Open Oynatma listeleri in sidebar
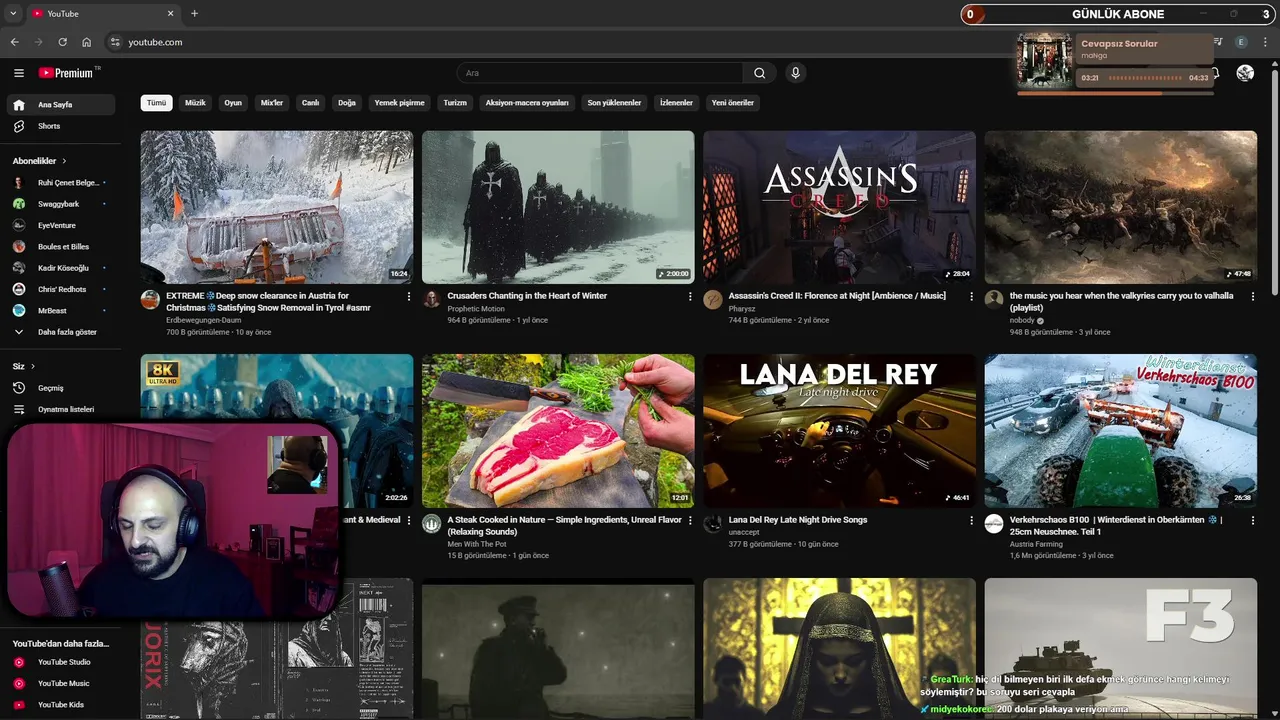 point(61,409)
